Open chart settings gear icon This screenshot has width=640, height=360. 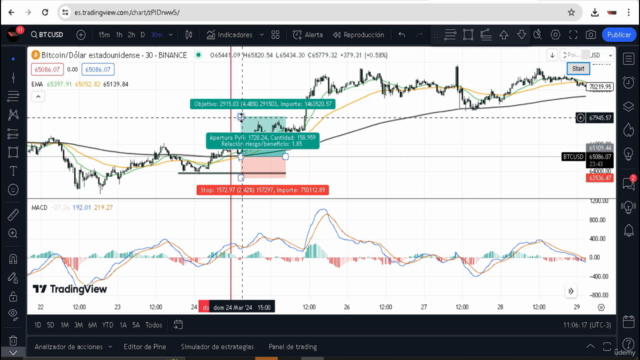(556, 35)
